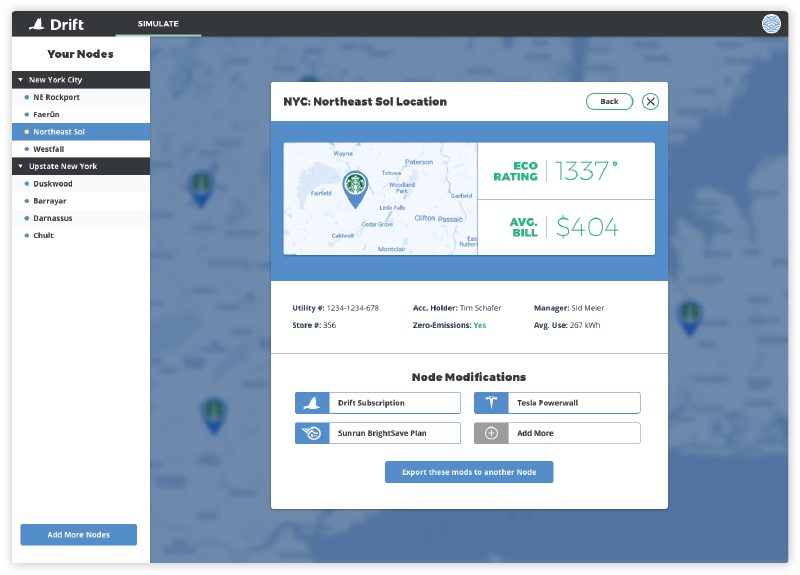Click the Store # 356 text
Viewport: 800px width, 575px height.
click(314, 326)
